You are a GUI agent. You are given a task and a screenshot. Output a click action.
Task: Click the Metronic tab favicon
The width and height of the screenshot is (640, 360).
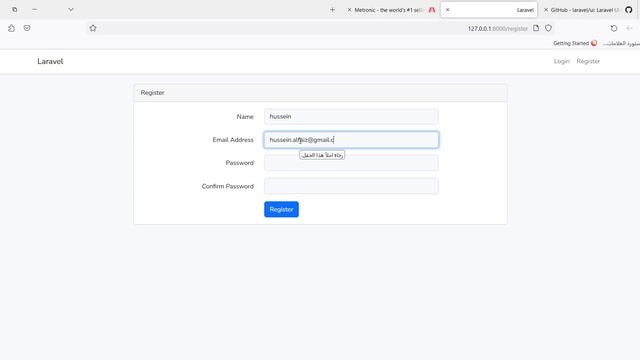432,10
